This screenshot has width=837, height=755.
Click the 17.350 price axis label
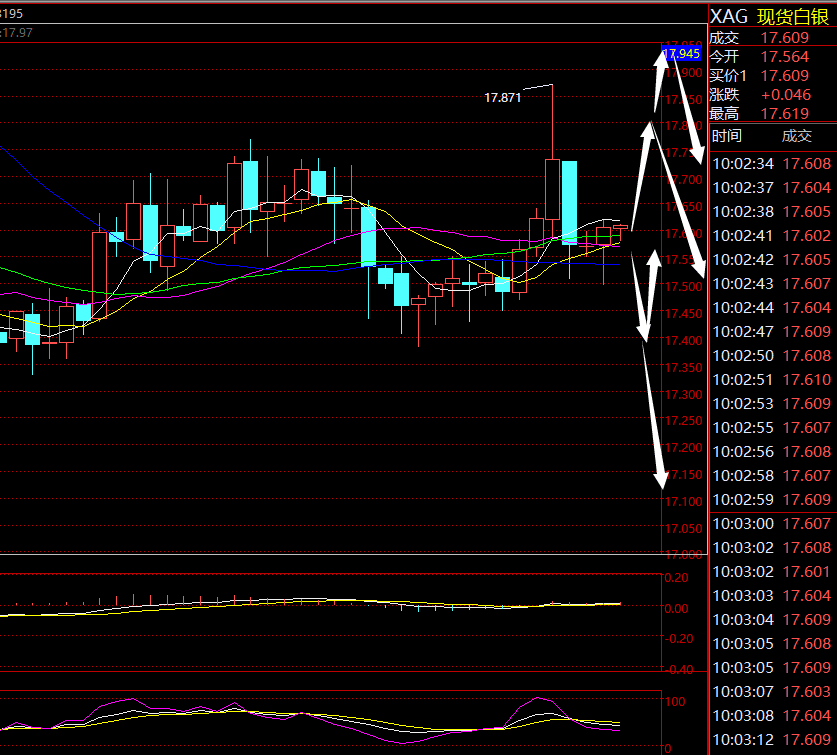(683, 368)
